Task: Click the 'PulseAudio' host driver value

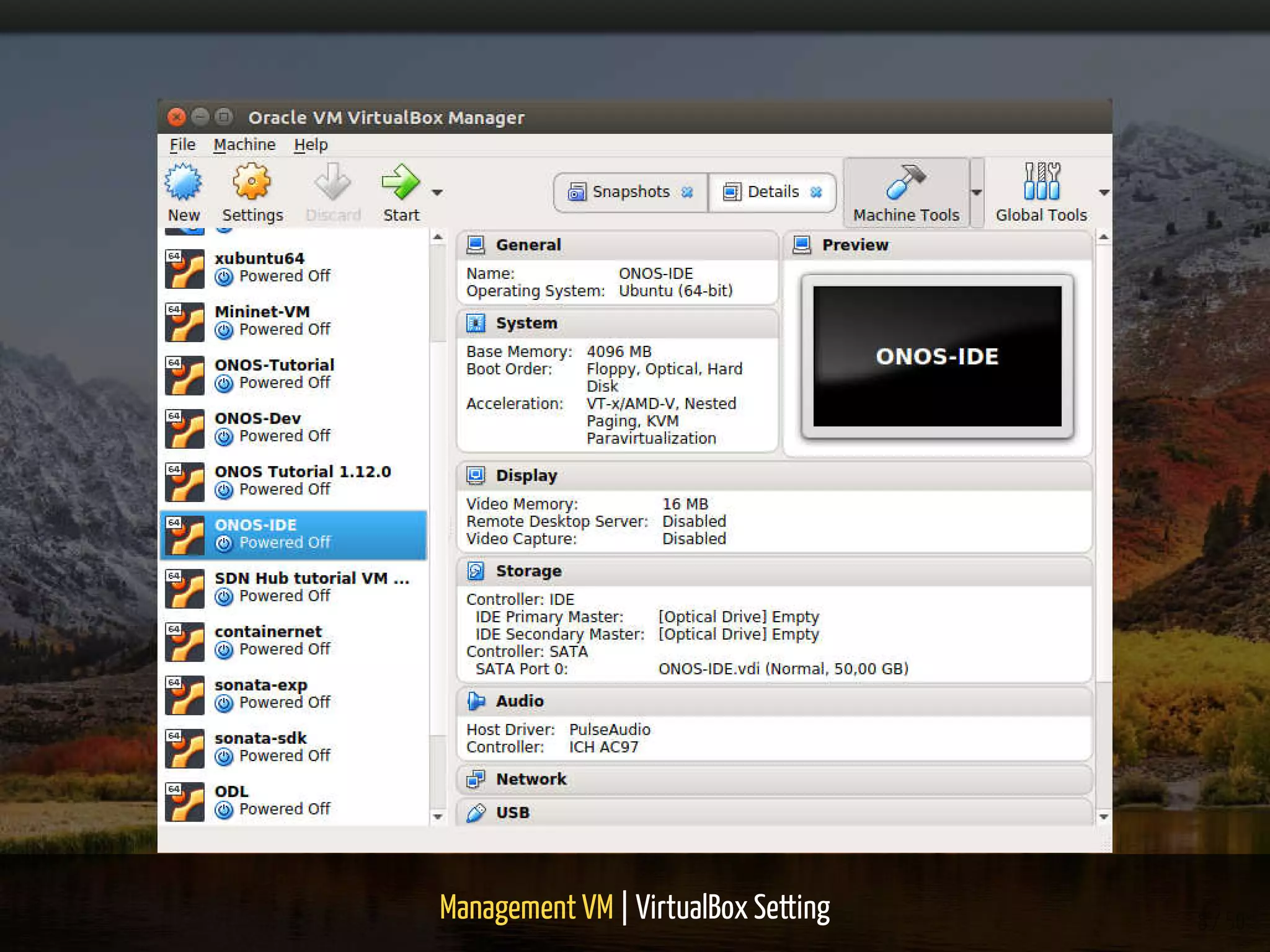Action: pos(610,730)
